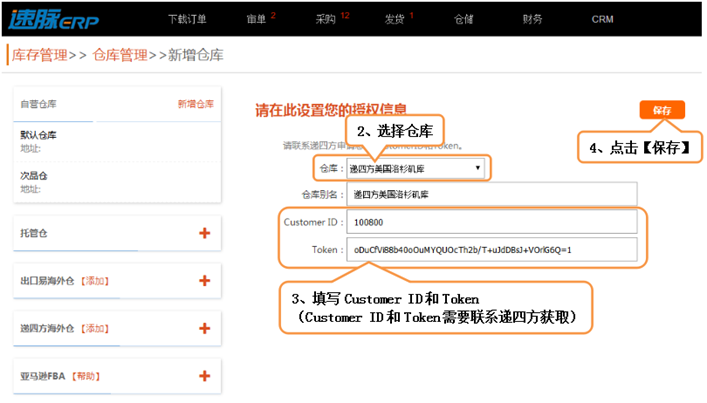Click the 【添加】 link next to 出口易海外仓

click(94, 281)
